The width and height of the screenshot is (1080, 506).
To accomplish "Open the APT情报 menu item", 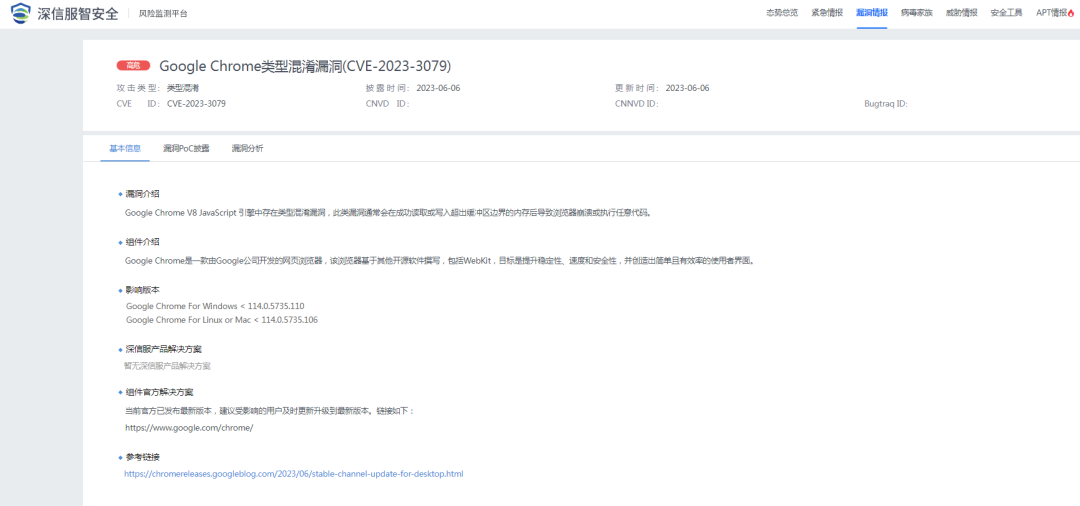I will coord(1051,13).
